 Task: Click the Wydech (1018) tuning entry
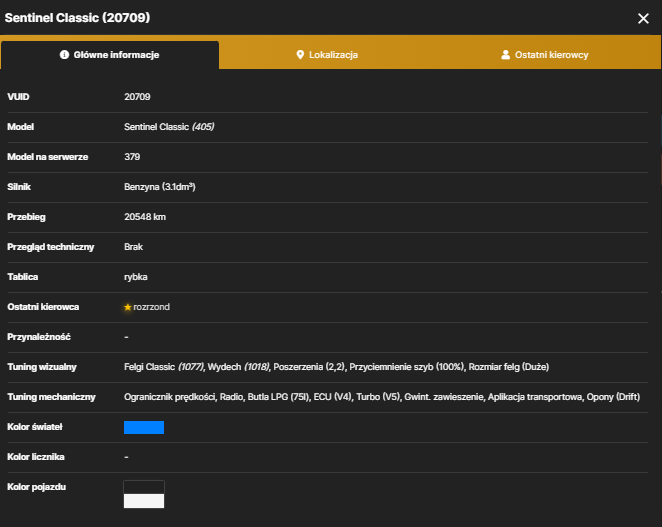click(238, 367)
